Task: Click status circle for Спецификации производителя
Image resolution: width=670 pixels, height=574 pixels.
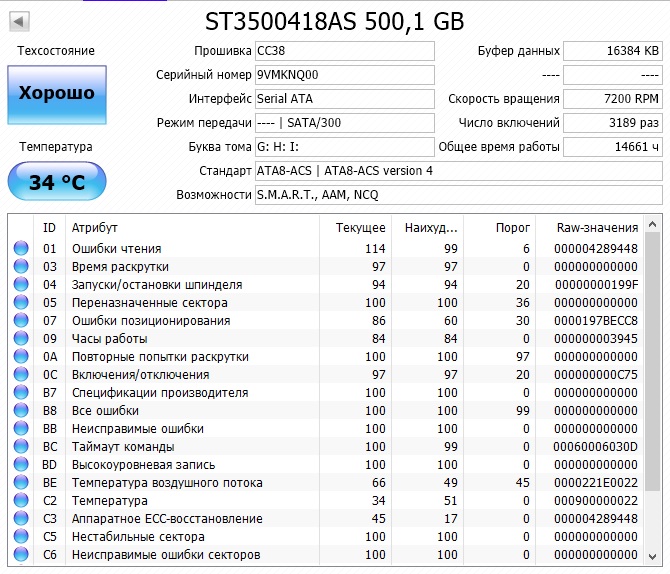Action: point(21,392)
